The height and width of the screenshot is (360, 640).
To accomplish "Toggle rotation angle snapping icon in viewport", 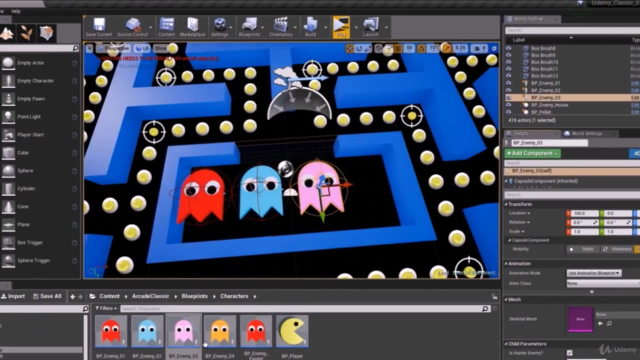I will coord(422,49).
